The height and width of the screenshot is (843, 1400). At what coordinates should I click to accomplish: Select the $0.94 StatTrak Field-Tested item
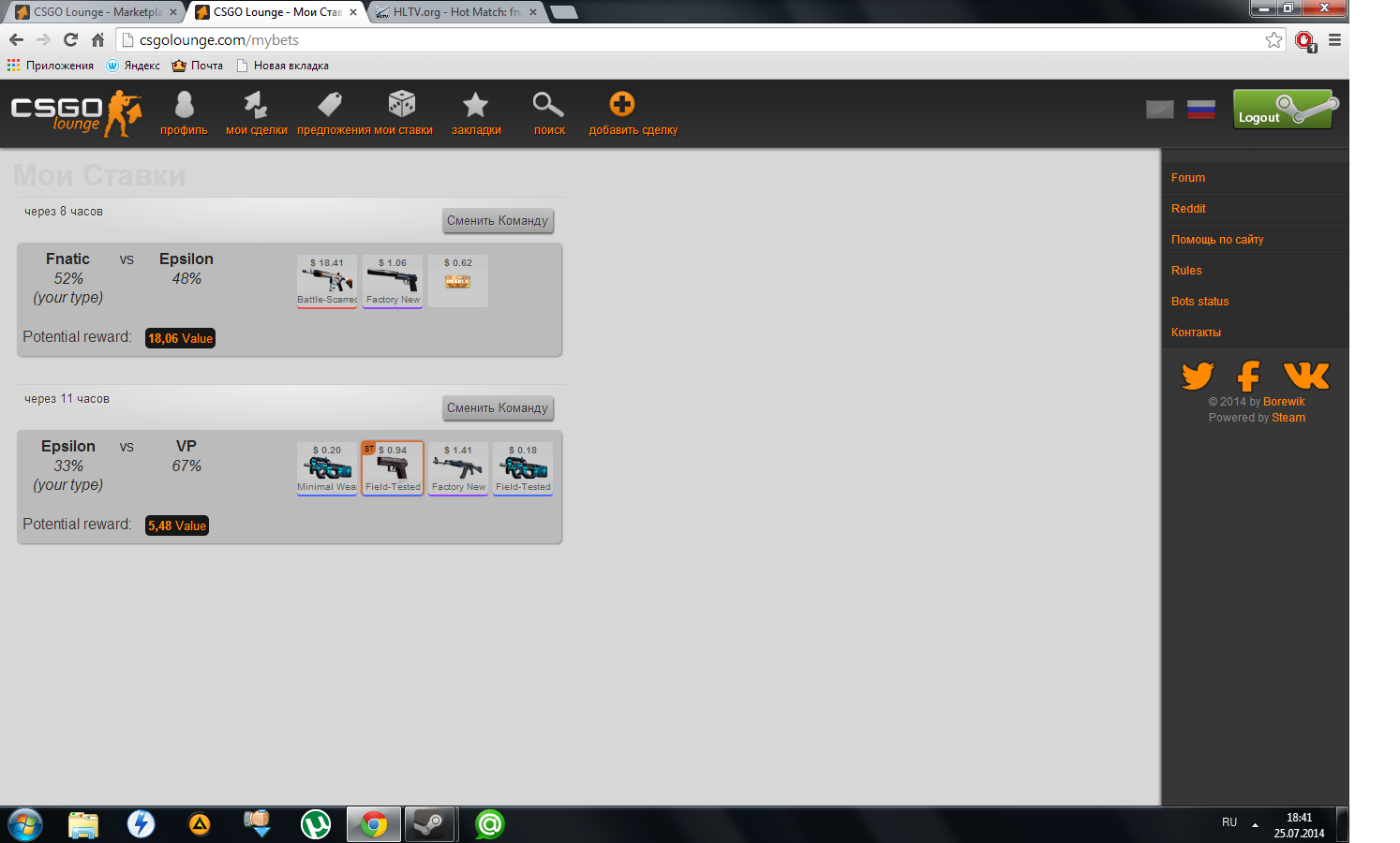tap(393, 468)
